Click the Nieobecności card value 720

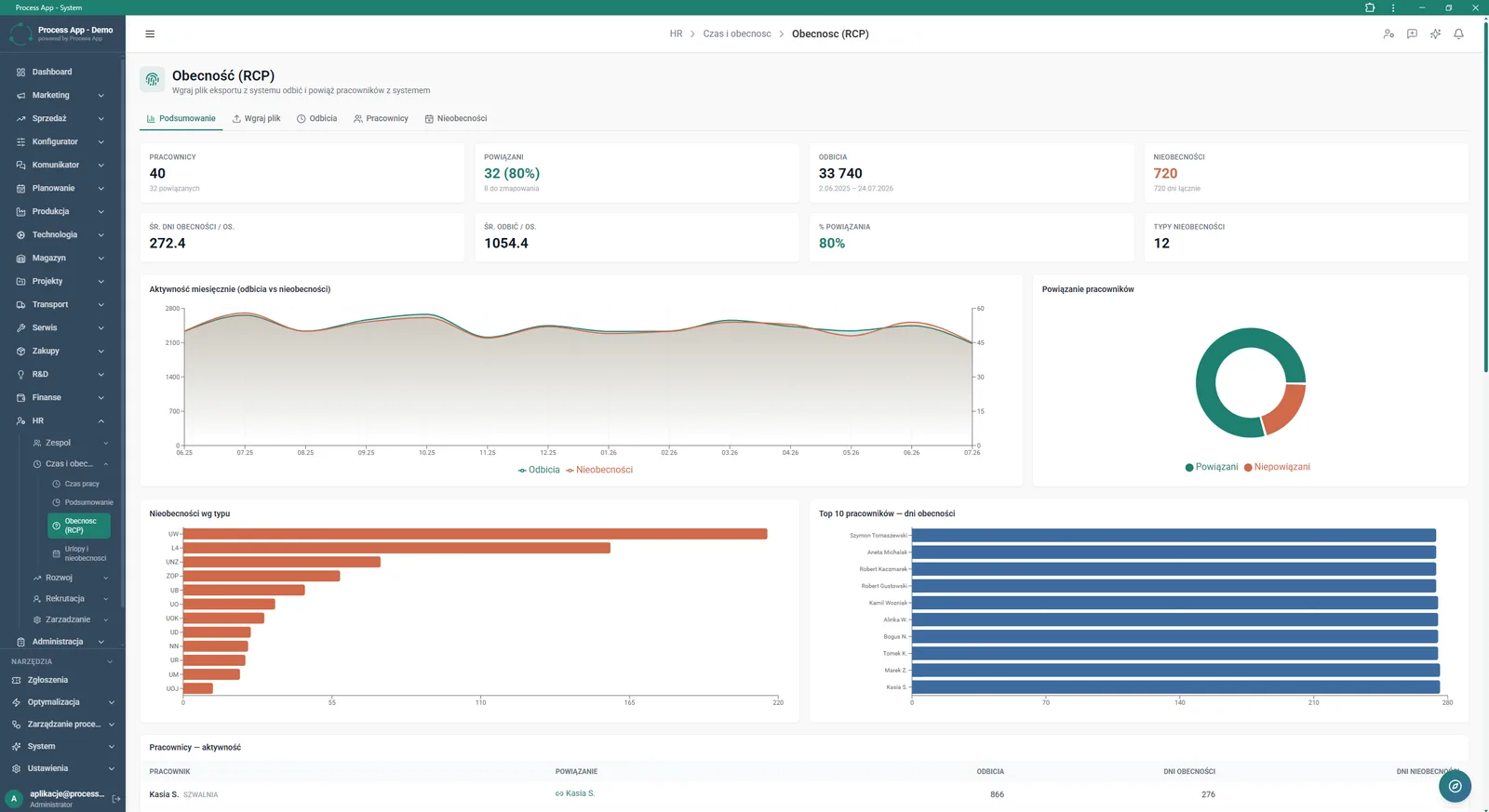[1165, 174]
